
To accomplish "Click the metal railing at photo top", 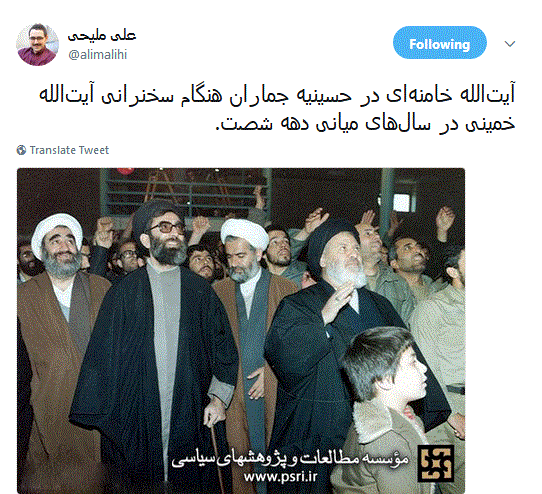I will click(187, 192).
